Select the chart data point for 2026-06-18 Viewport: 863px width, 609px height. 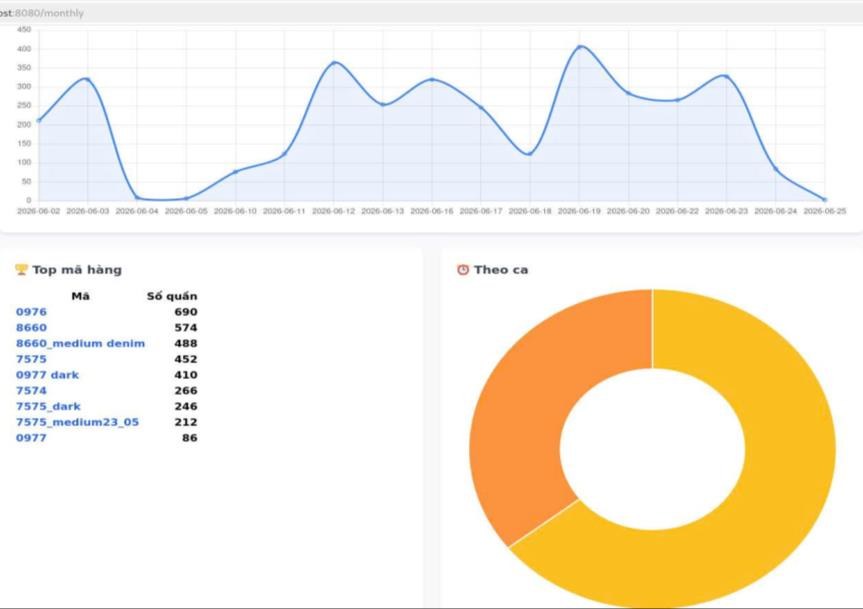coord(529,154)
